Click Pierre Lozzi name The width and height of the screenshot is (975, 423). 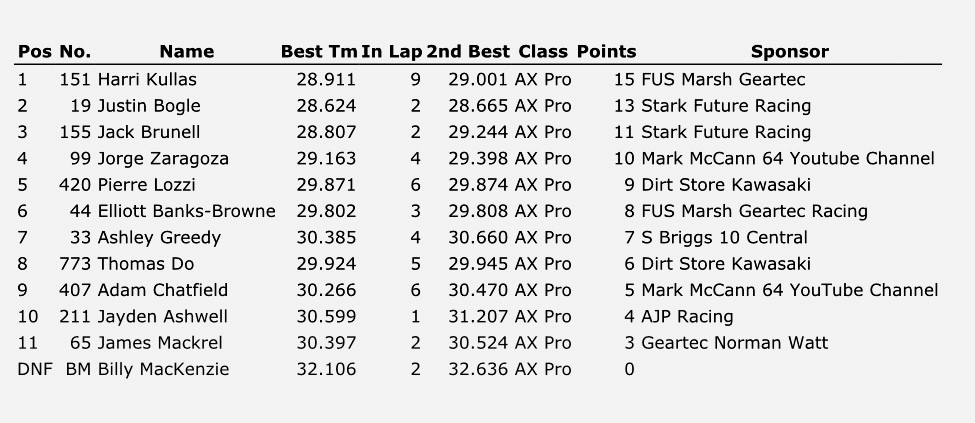tap(146, 185)
